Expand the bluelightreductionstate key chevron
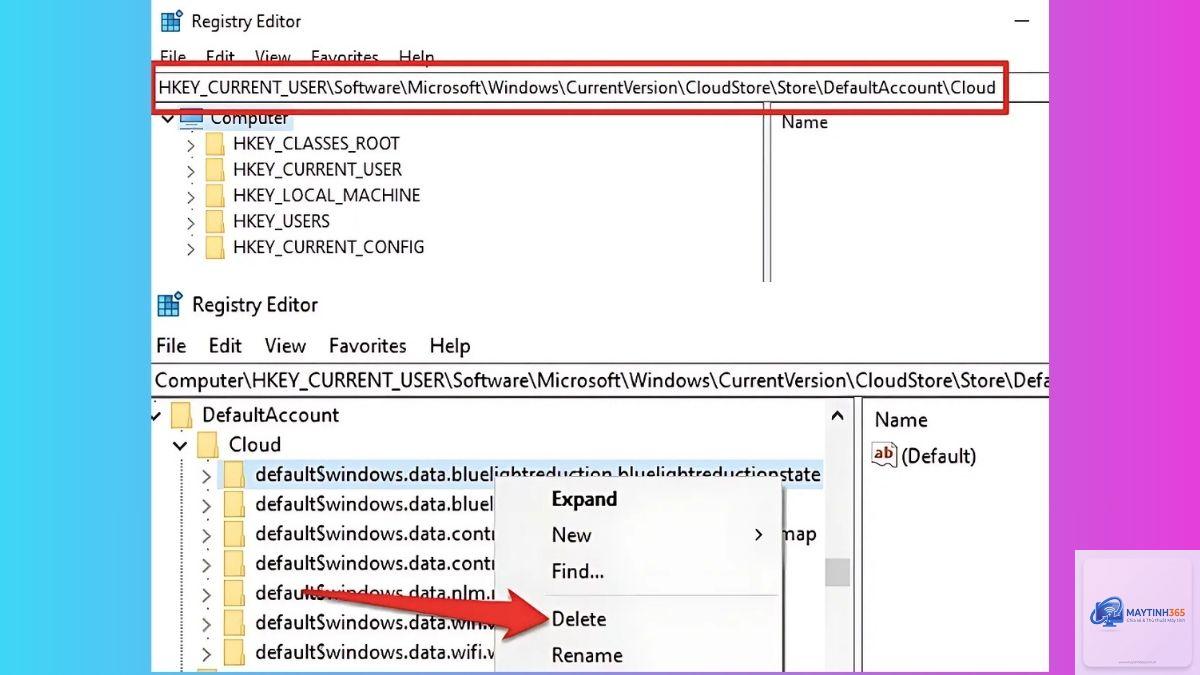 (x=206, y=475)
